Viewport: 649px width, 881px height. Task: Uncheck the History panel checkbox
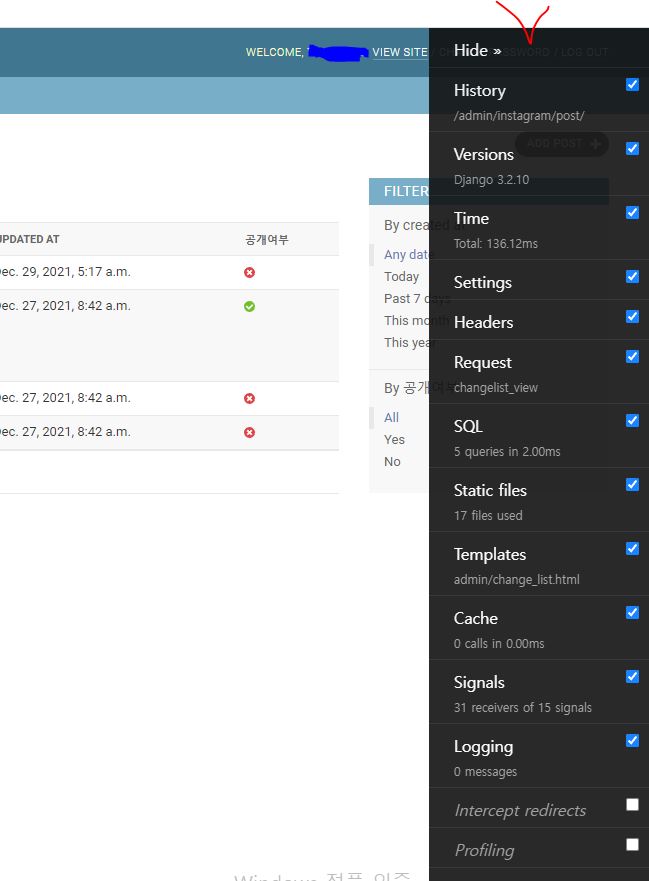tap(632, 84)
